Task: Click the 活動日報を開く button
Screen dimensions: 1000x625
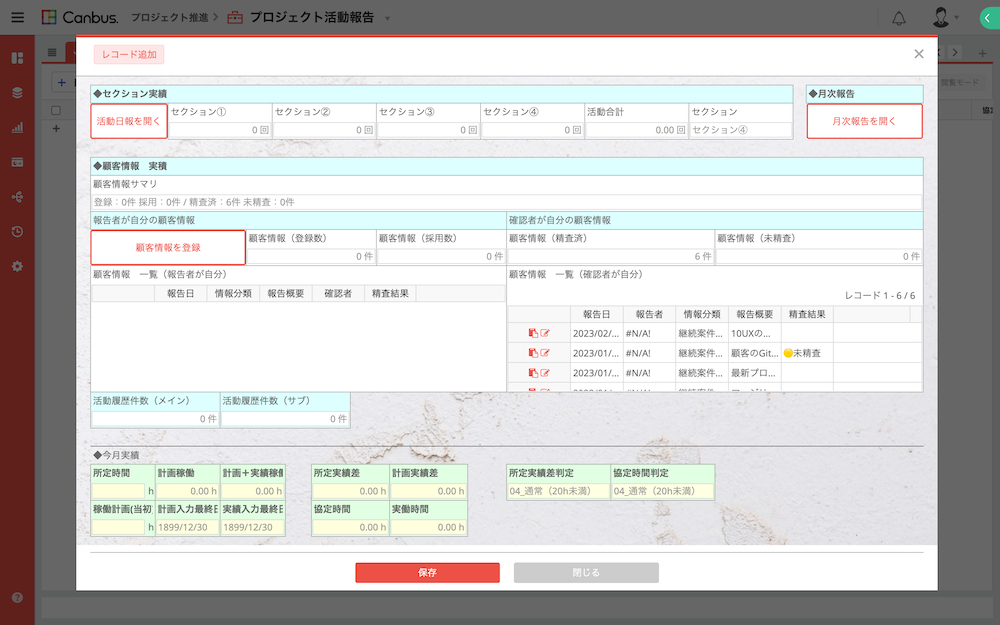Action: click(128, 121)
